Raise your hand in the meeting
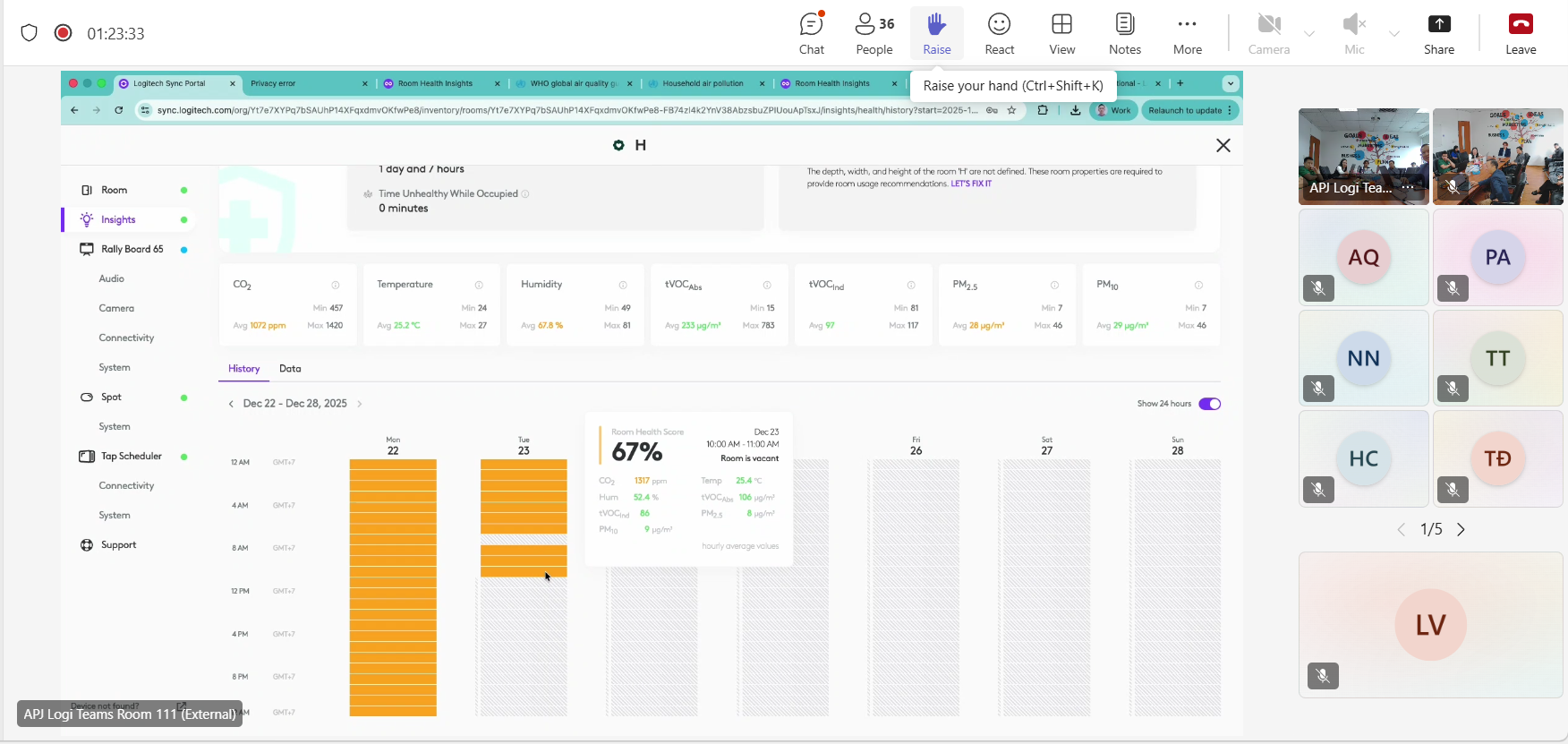Screen dimensions: 1568x744 pos(936,33)
